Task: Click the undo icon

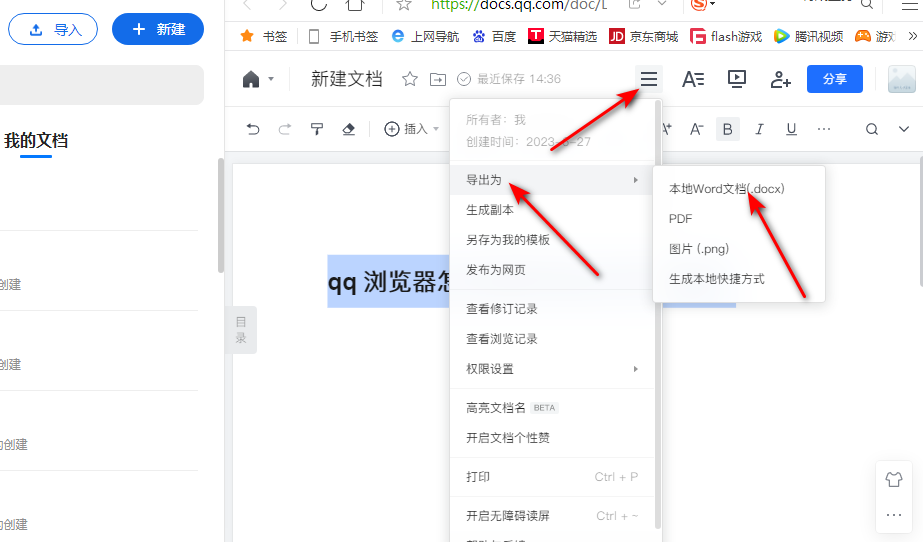Action: pos(253,129)
